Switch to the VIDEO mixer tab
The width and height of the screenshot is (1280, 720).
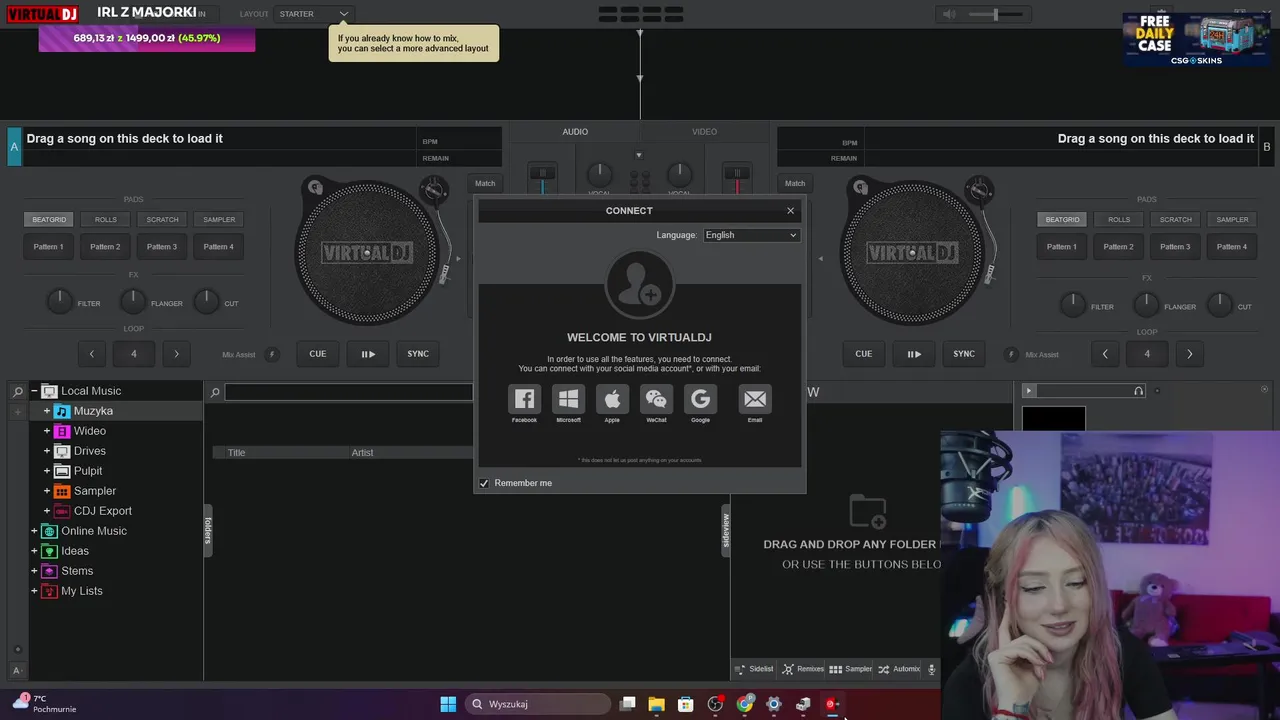704,132
